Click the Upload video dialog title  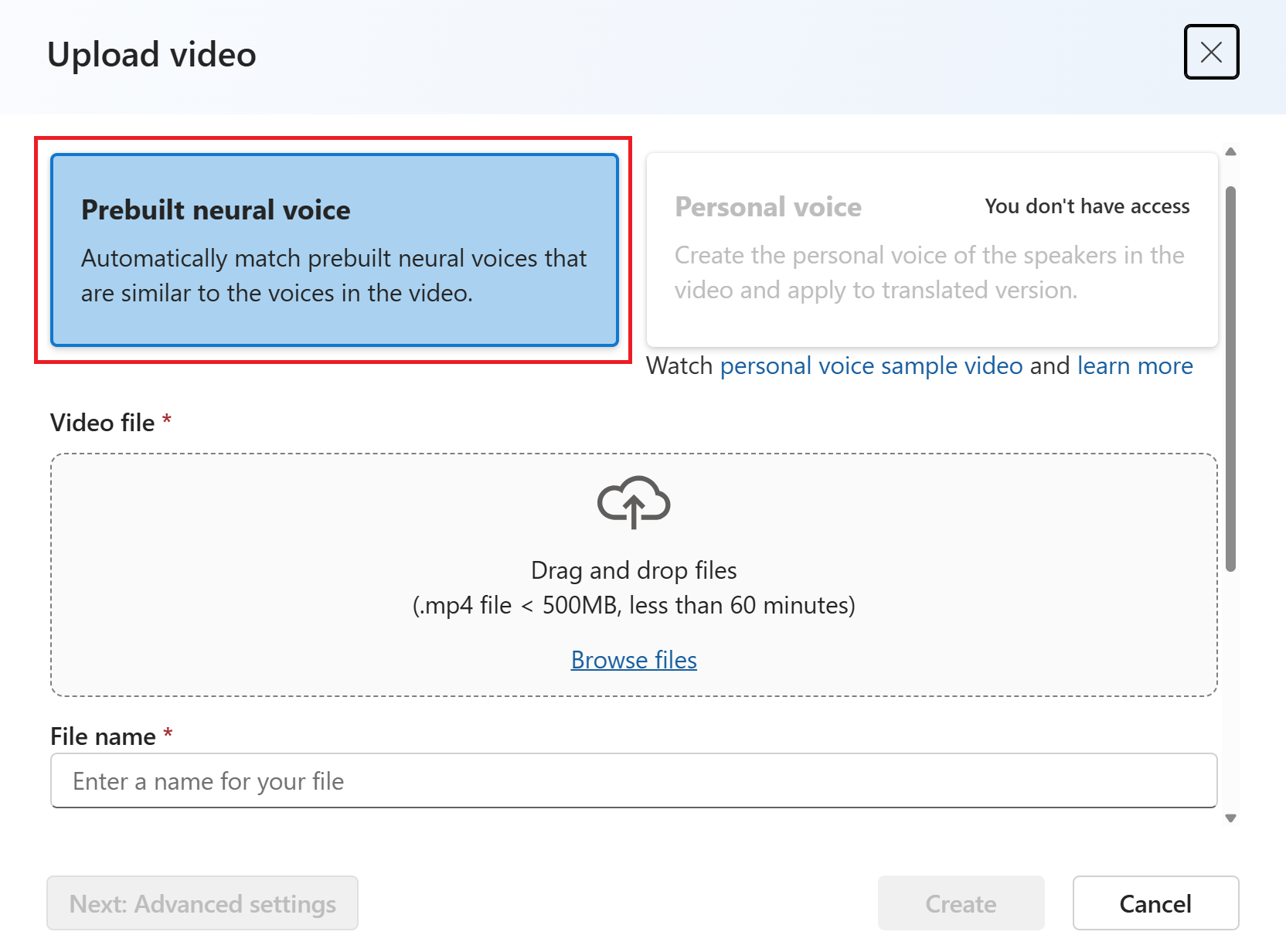point(151,55)
